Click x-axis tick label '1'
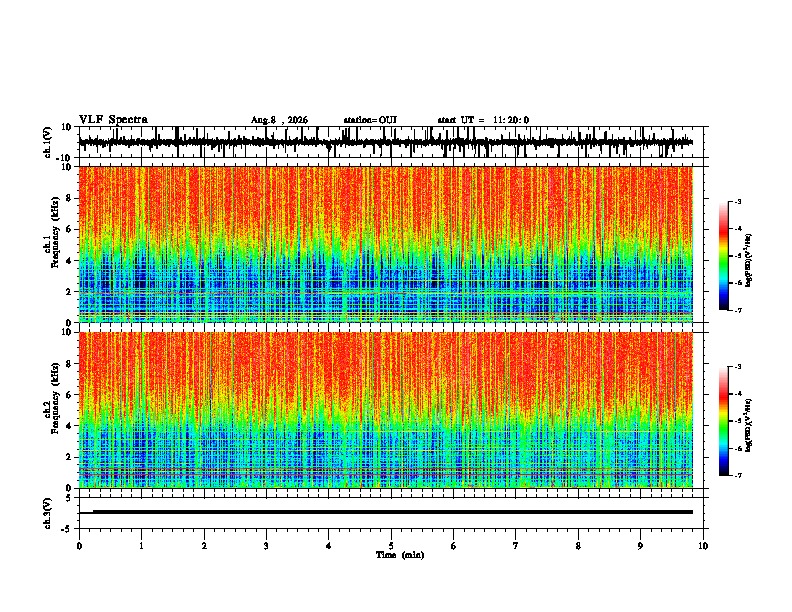Screen dimensions: 792x612 click(x=141, y=546)
